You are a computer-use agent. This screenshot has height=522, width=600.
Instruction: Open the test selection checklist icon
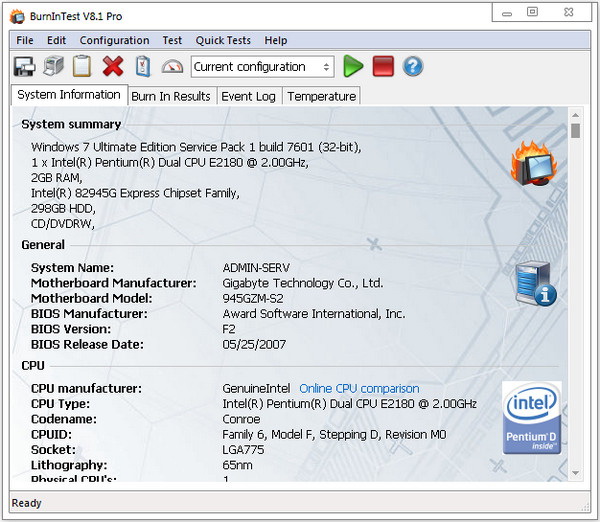(x=143, y=67)
